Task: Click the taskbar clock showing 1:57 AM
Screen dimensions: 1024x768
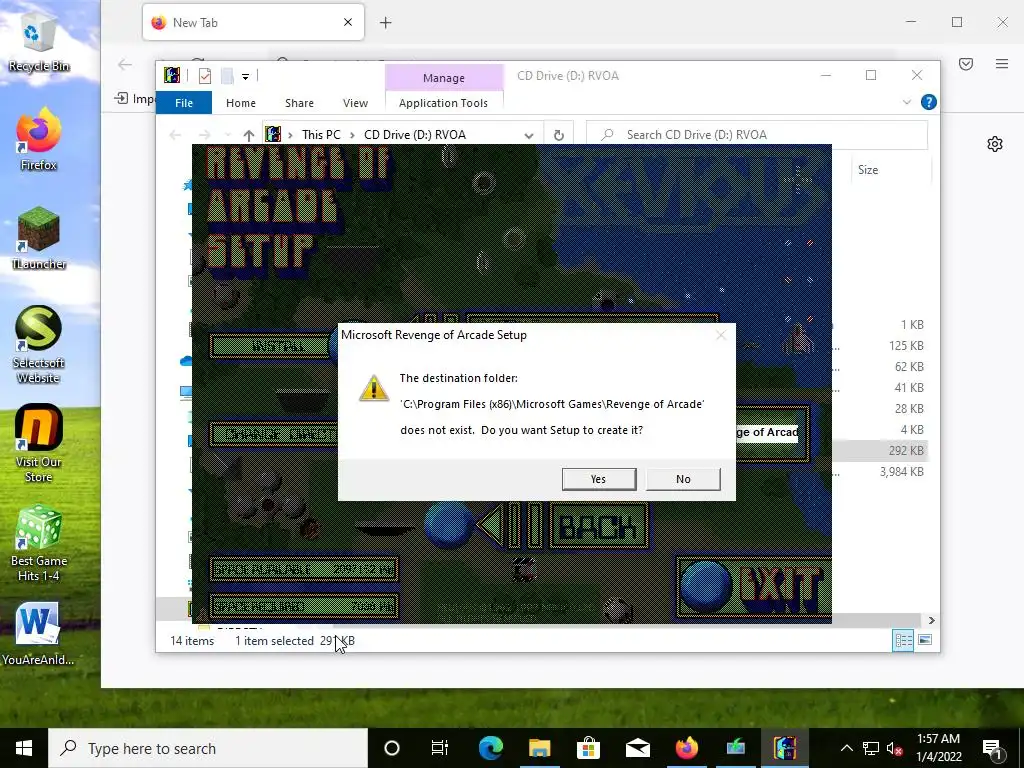Action: click(x=938, y=748)
